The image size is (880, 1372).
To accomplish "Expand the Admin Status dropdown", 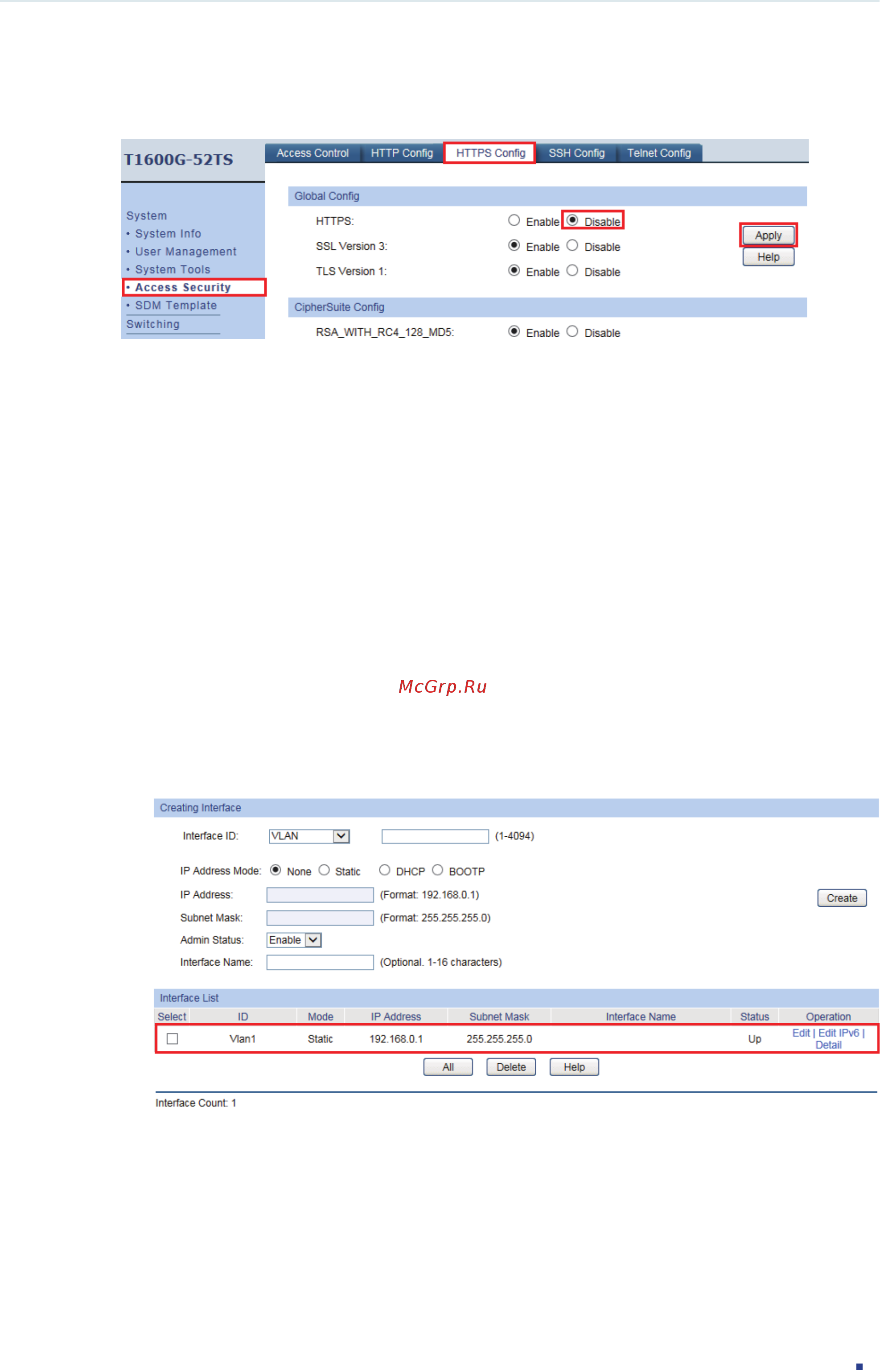I will [x=294, y=940].
